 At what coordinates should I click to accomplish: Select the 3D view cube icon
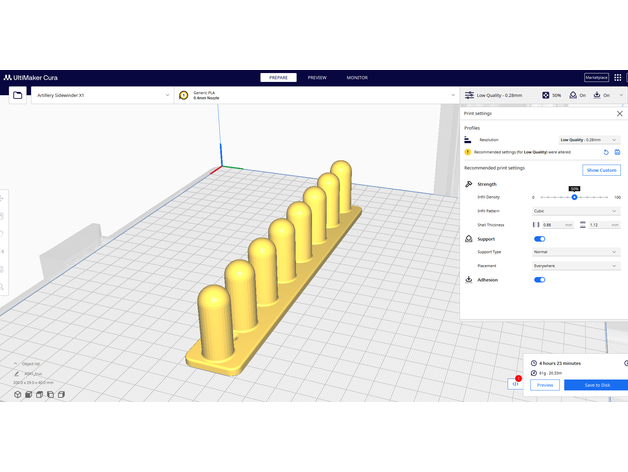(18, 395)
